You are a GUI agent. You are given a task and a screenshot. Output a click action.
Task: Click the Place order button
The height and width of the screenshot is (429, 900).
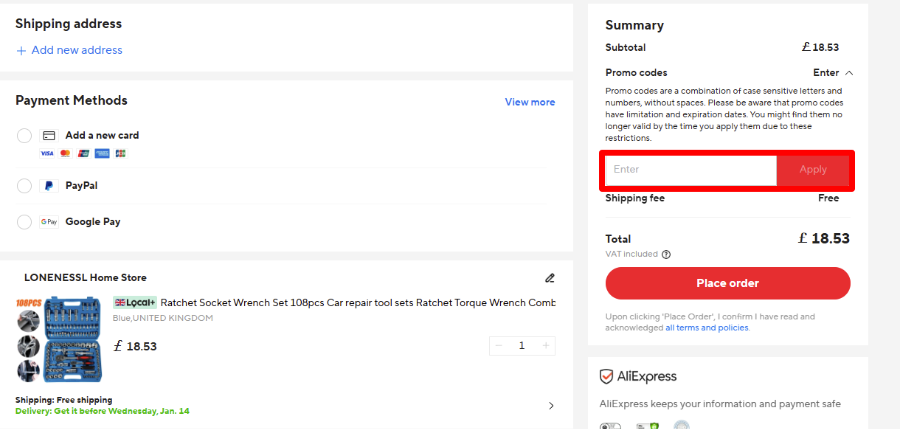728,283
